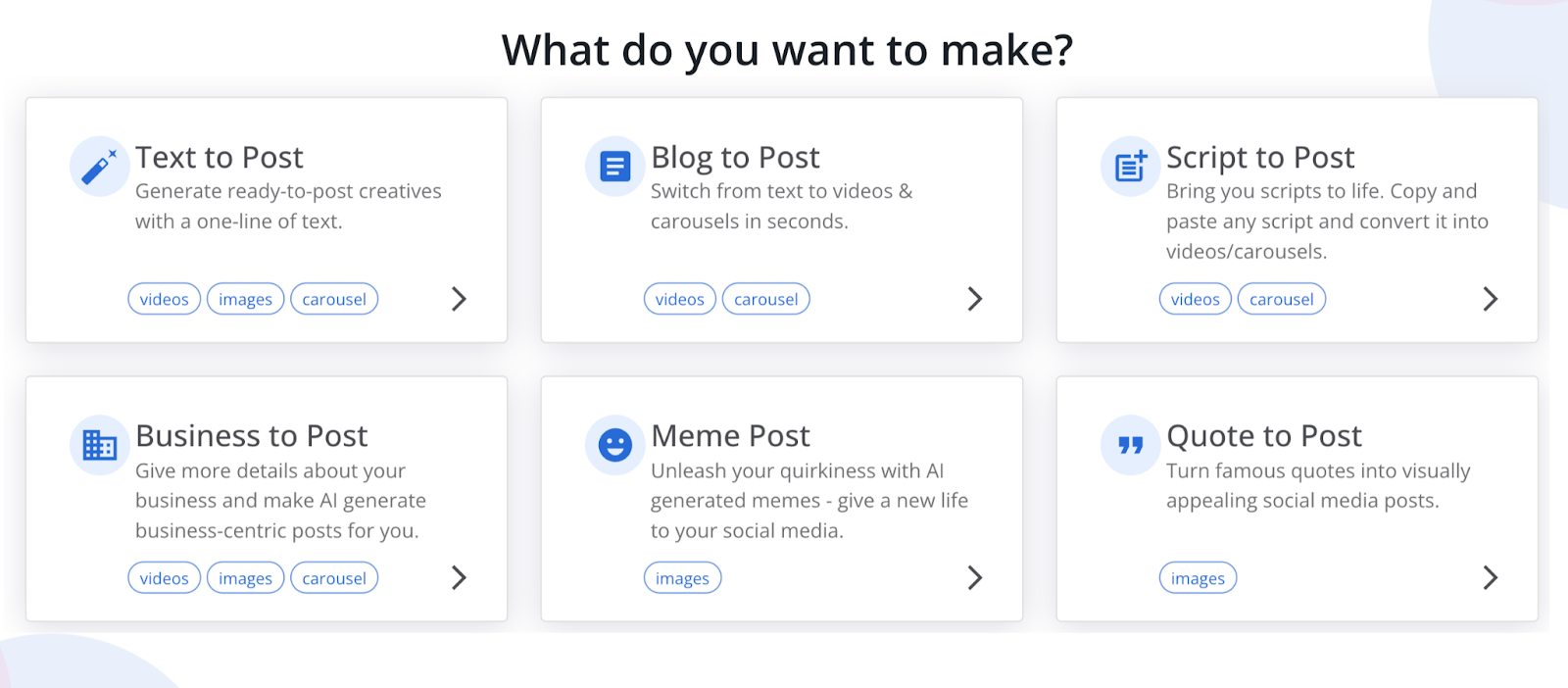This screenshot has width=1568, height=688.
Task: Open Blog to Post via its chevron arrow
Action: [x=974, y=299]
